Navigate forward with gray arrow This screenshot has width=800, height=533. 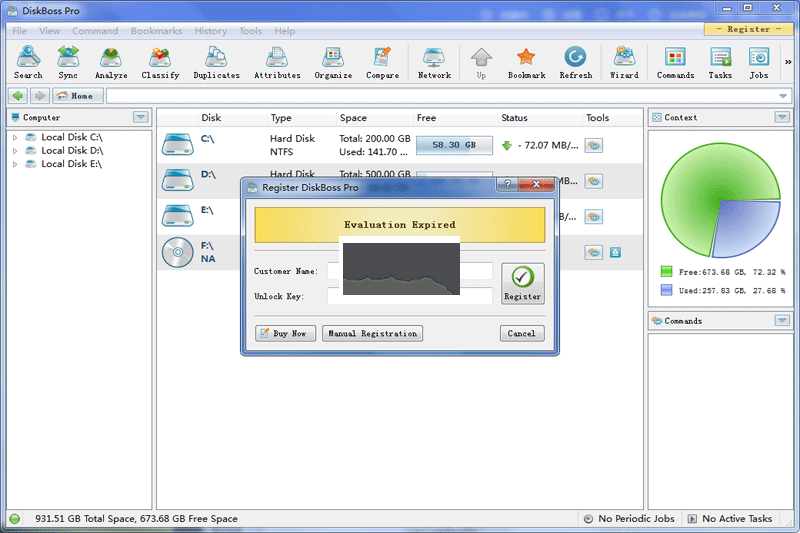39,96
